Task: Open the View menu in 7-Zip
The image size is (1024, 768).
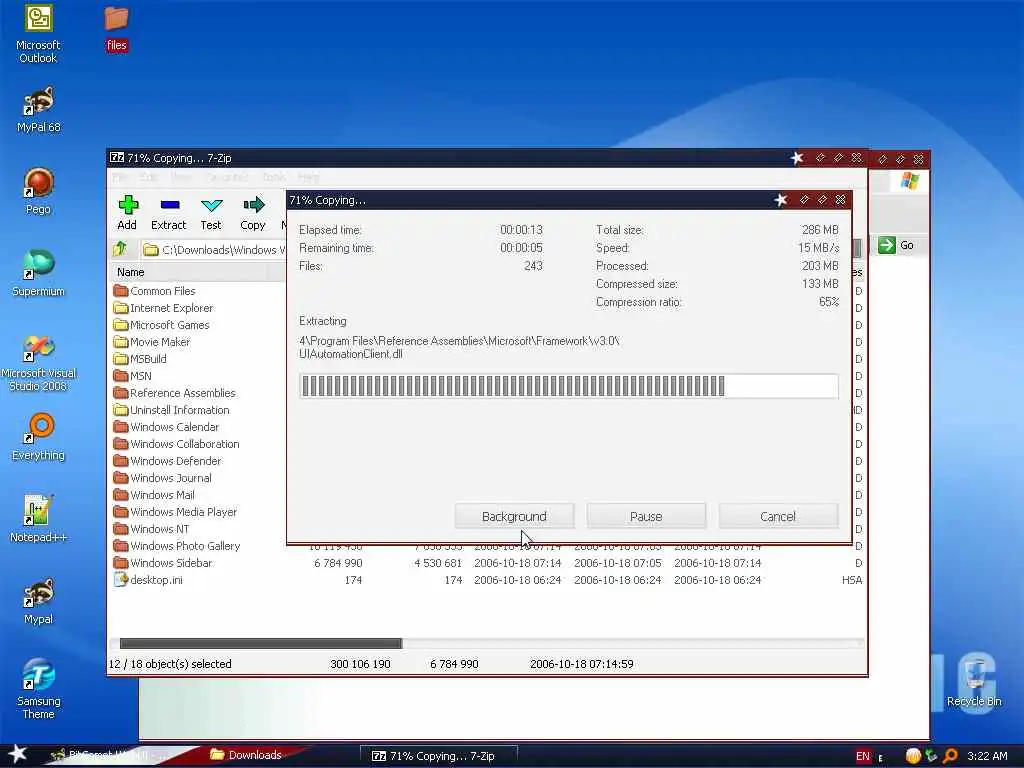Action: (x=182, y=177)
